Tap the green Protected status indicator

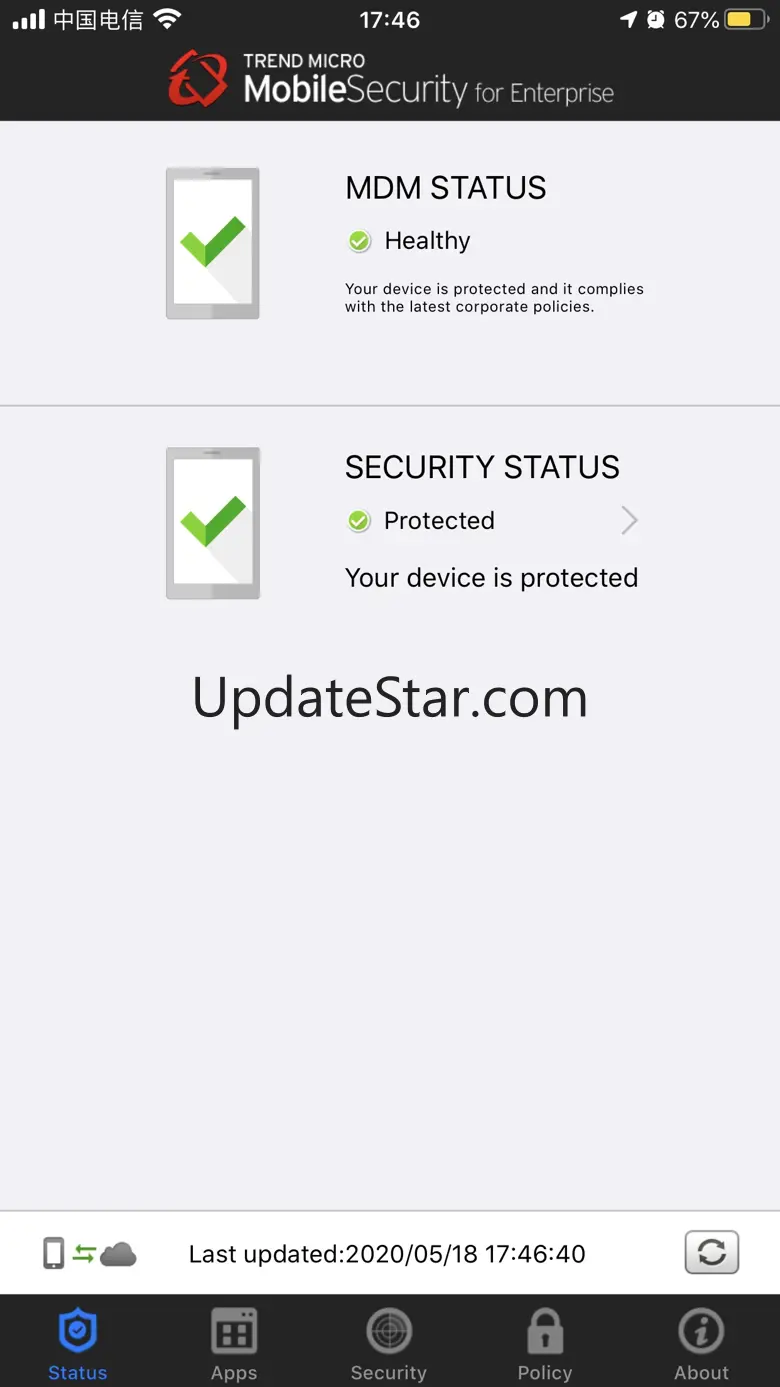(x=359, y=521)
